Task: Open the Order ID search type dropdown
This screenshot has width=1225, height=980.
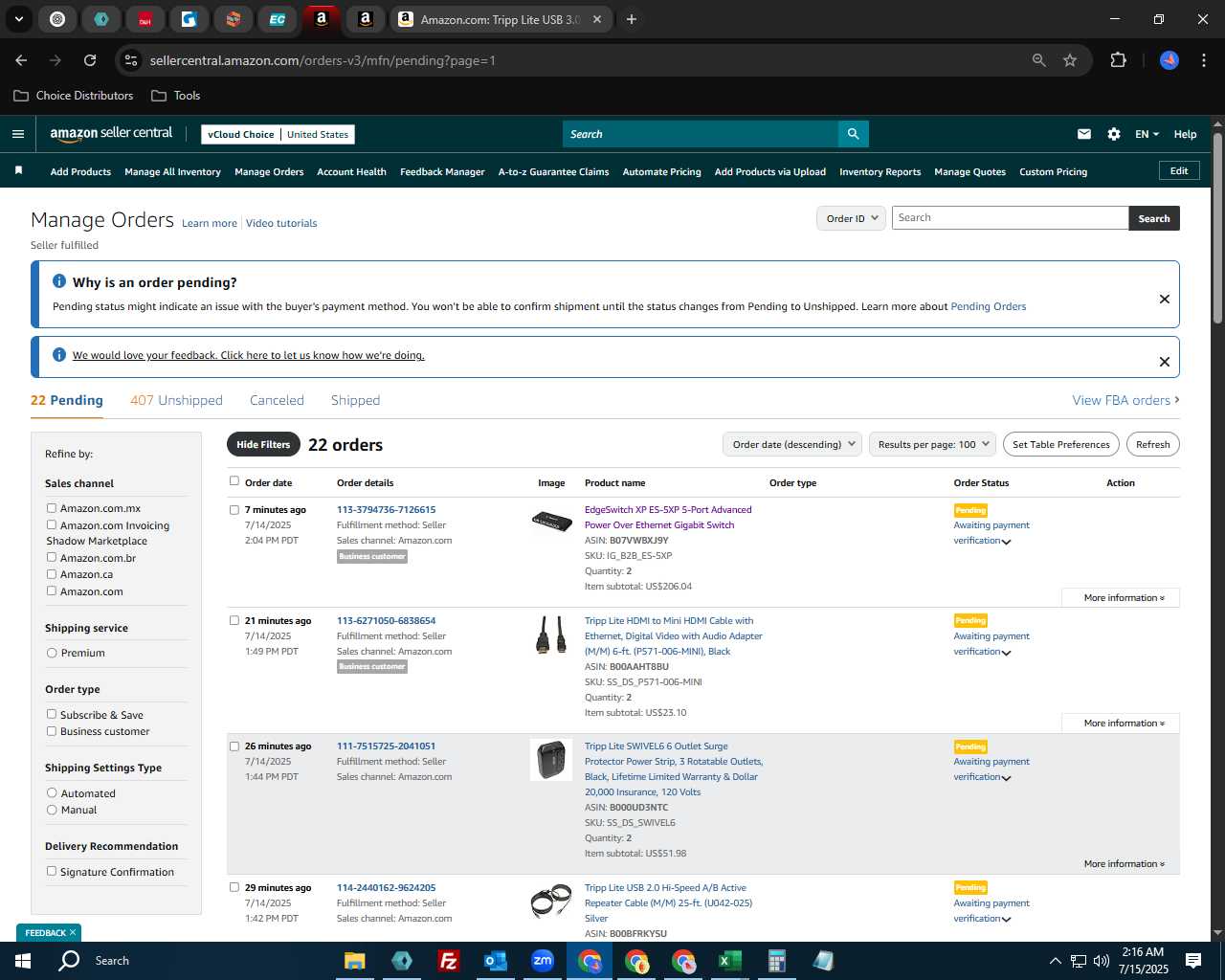Action: pos(851,218)
